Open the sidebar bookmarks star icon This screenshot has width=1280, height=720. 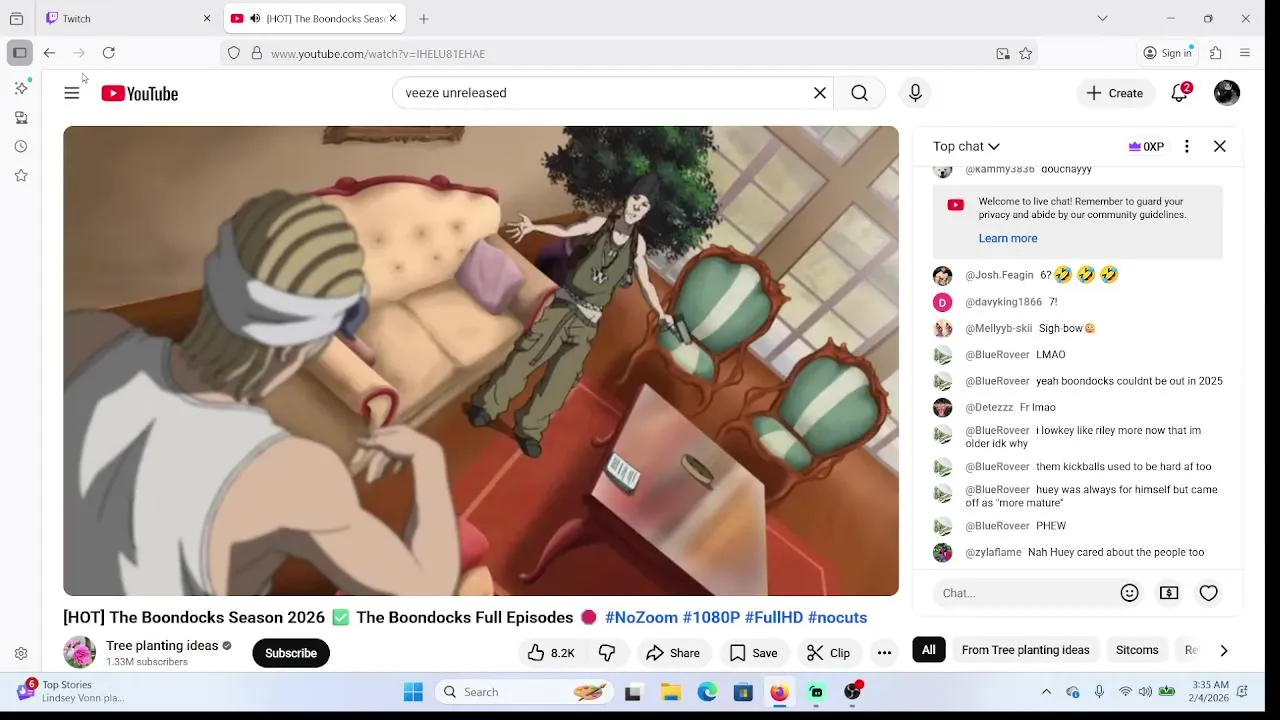click(x=21, y=175)
